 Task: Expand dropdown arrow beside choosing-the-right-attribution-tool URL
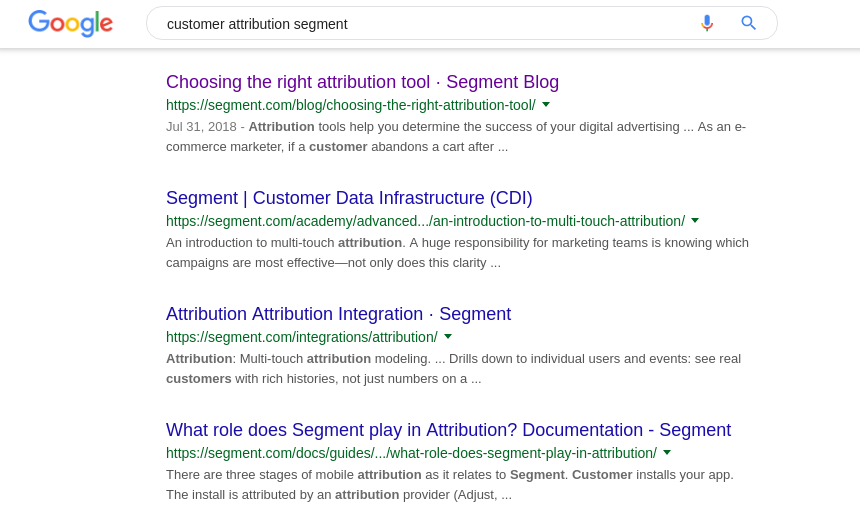coord(546,104)
